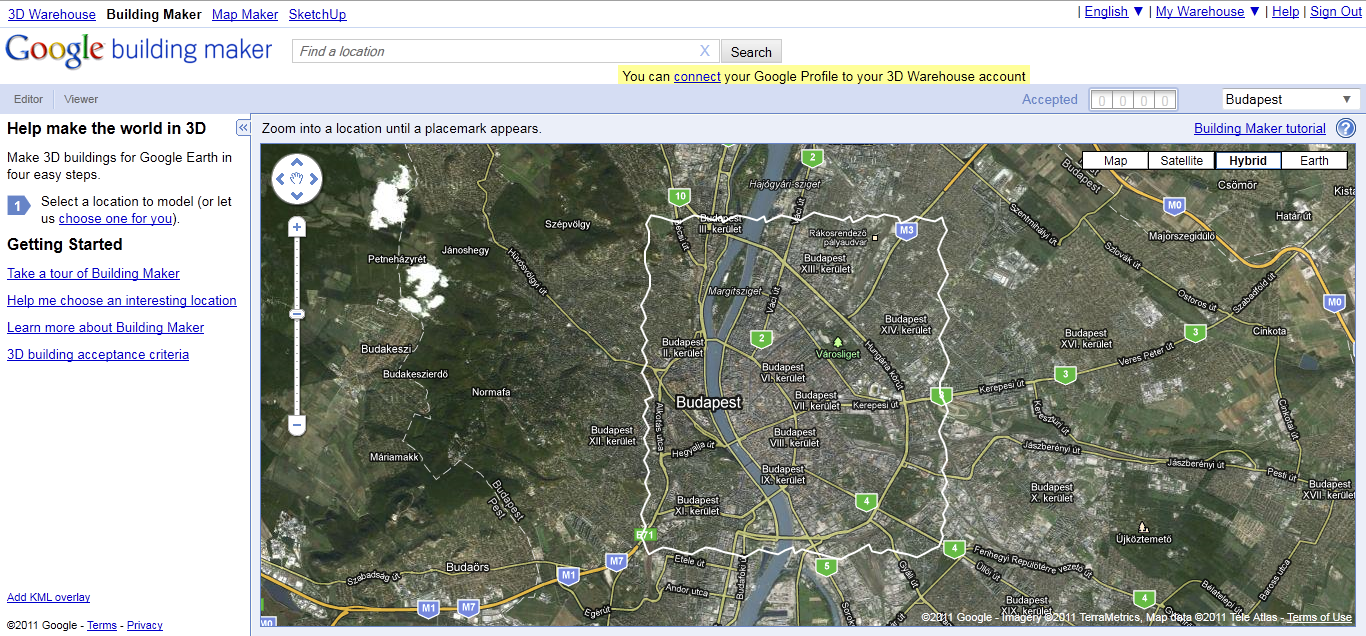Click the M3 motorway shield
This screenshot has width=1366, height=636.
(907, 230)
